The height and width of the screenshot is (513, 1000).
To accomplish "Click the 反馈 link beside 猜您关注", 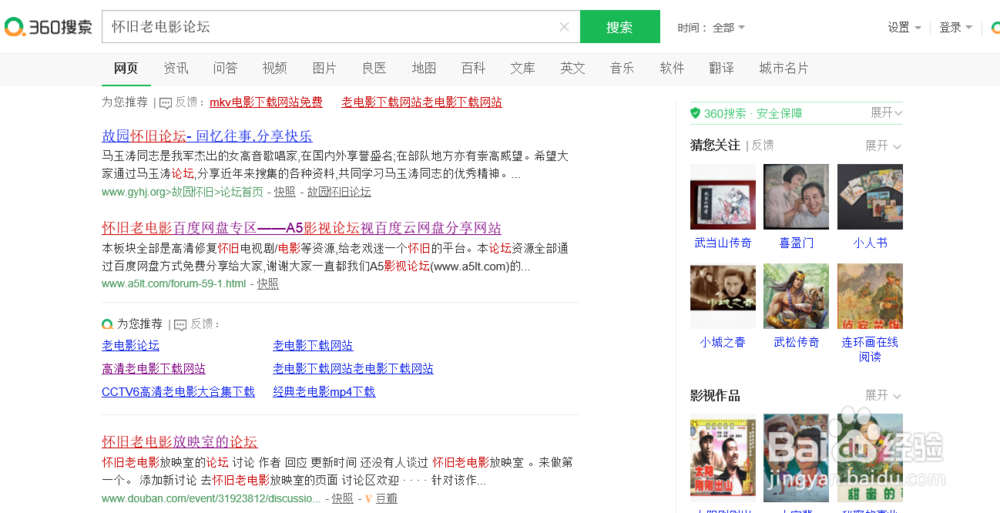I will coord(762,145).
